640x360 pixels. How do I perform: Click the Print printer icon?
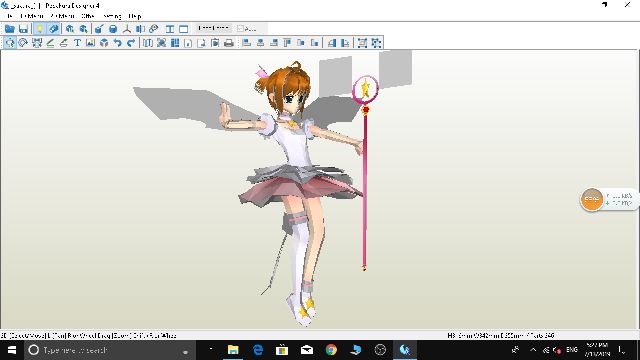point(229,42)
